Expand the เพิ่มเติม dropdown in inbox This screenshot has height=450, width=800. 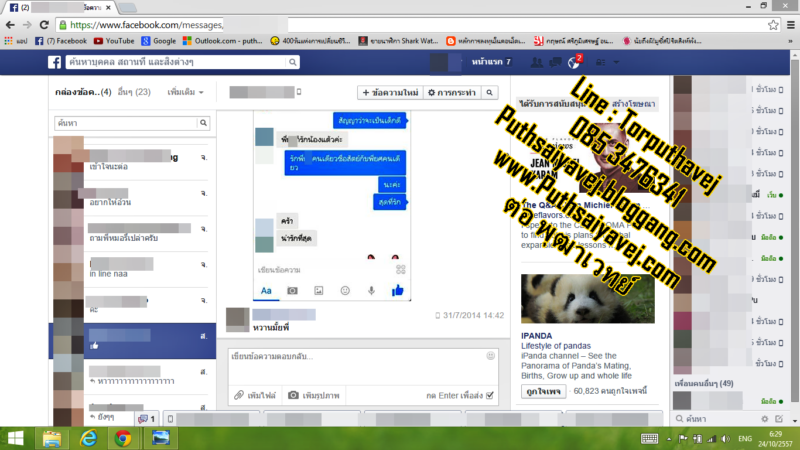(x=186, y=92)
